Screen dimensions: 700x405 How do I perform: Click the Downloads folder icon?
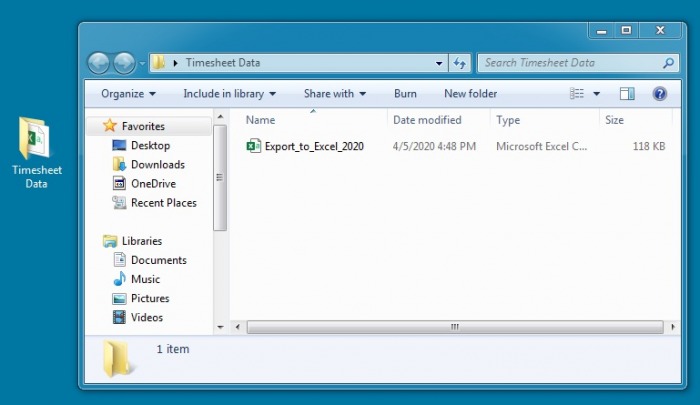(x=119, y=164)
